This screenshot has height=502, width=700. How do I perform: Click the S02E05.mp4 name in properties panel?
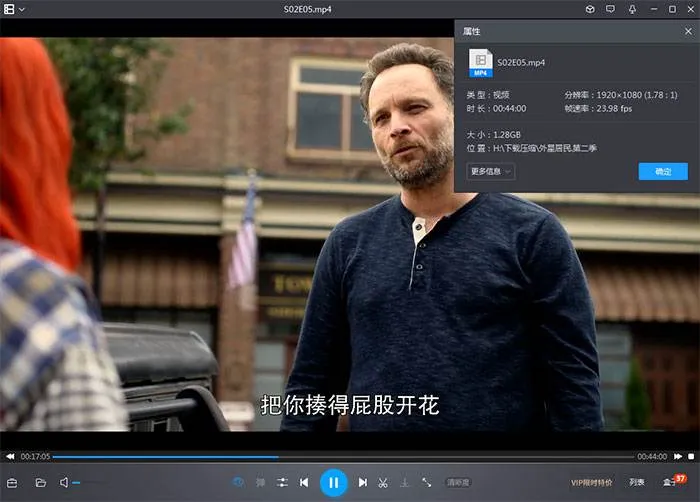tap(521, 63)
